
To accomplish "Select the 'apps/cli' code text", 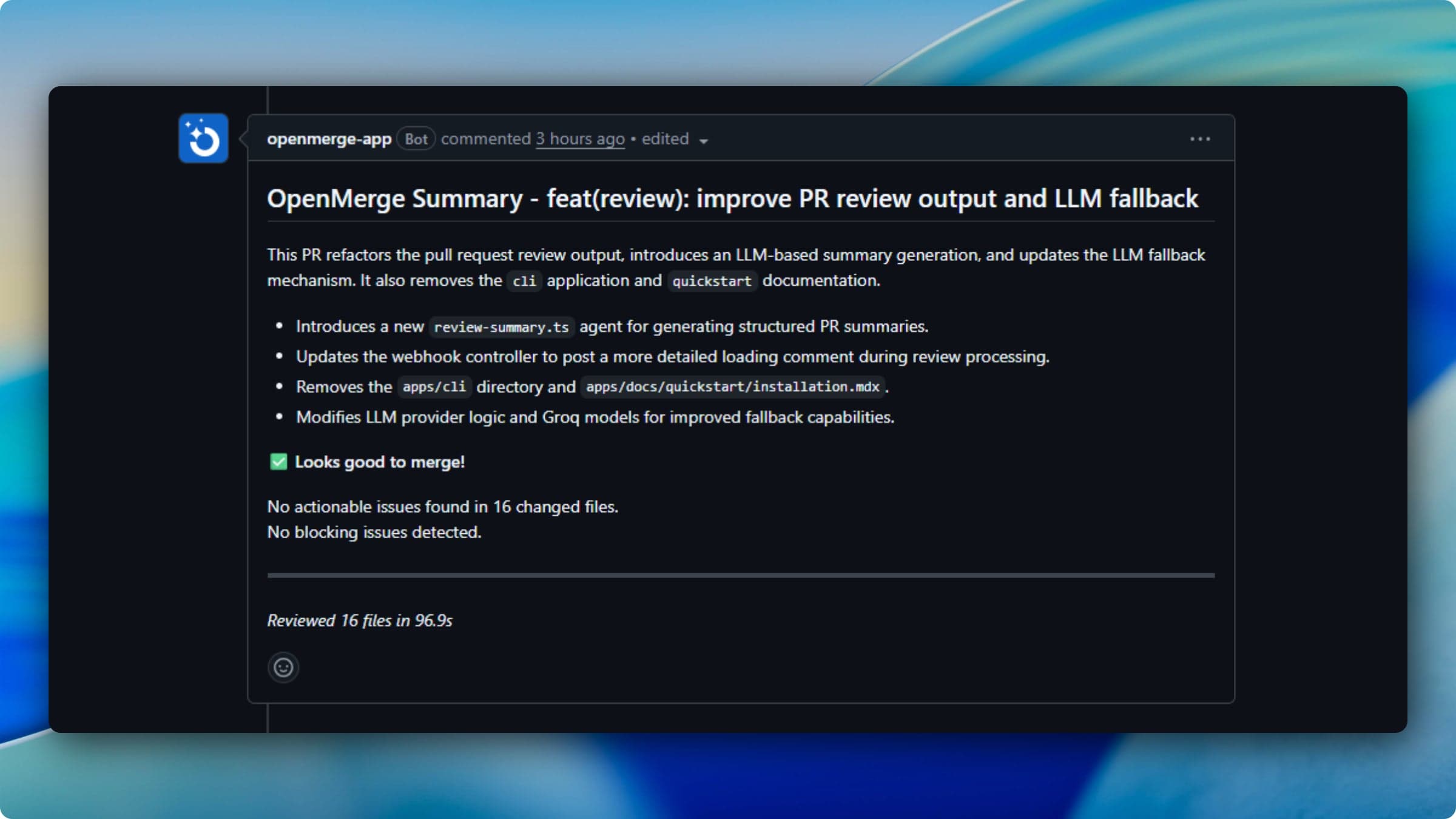I will click(434, 387).
